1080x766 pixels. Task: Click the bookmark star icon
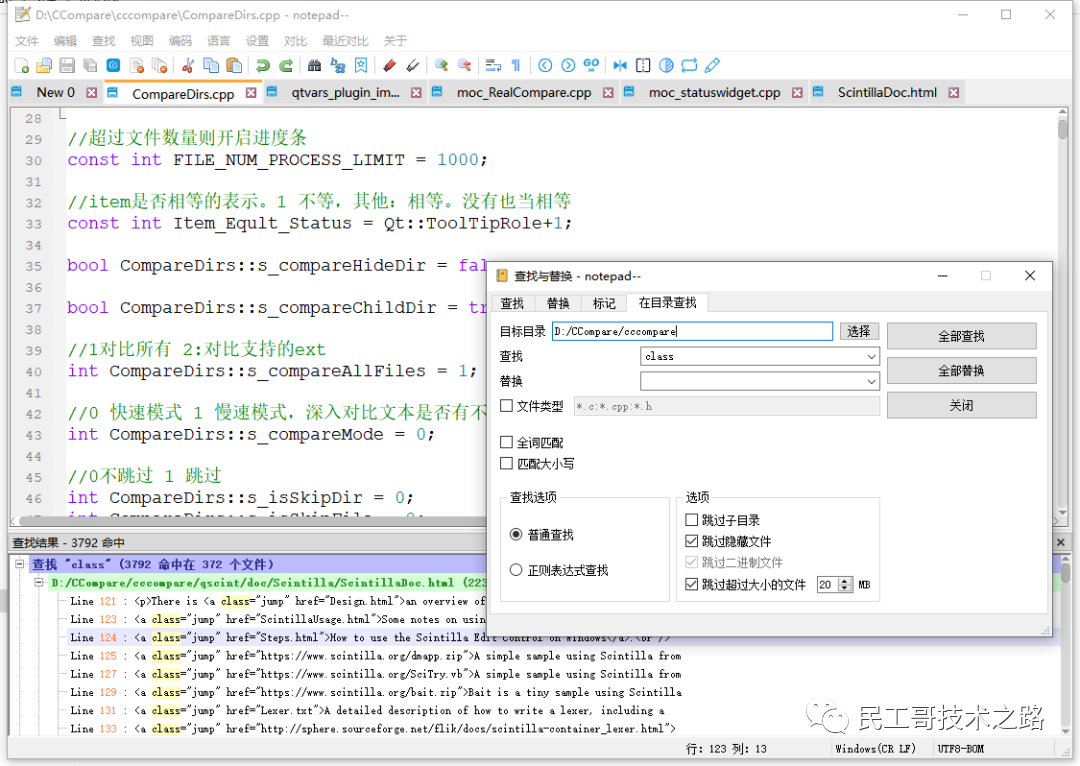[361, 65]
